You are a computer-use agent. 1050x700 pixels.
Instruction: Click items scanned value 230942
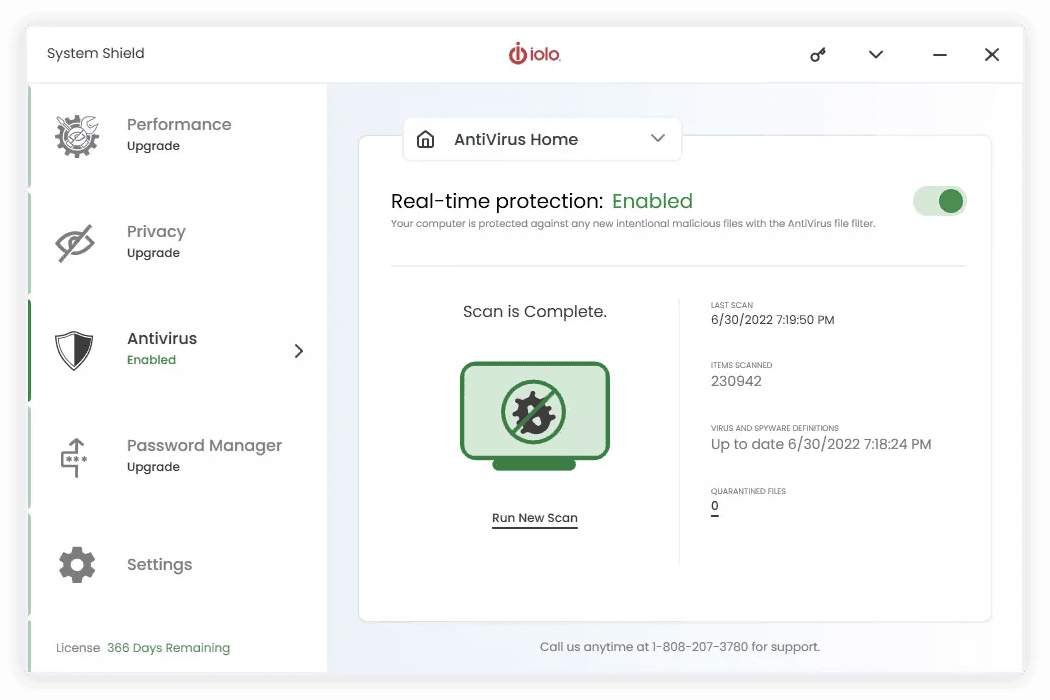click(x=736, y=381)
